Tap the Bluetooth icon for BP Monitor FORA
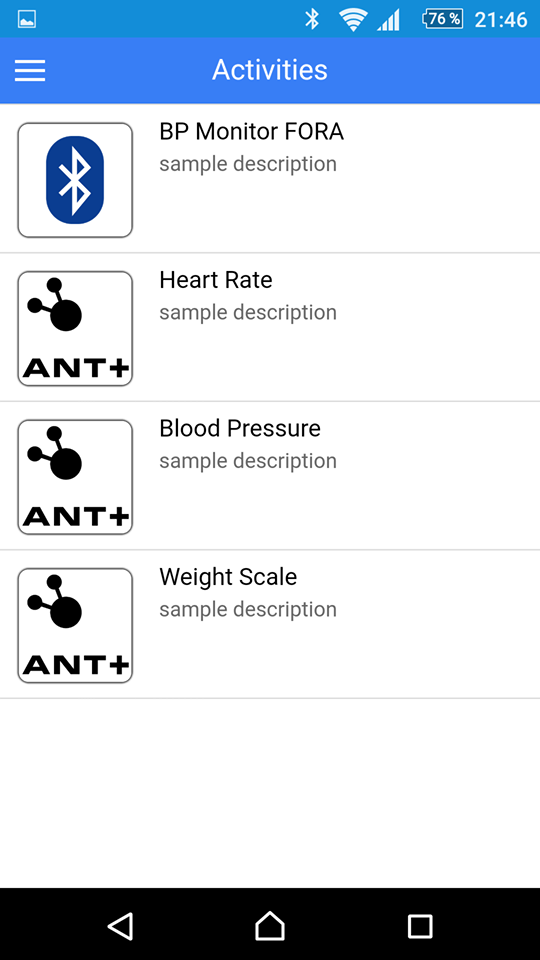This screenshot has height=960, width=540. point(75,180)
